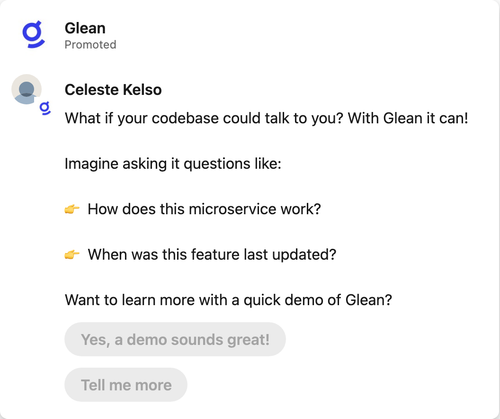Screen dimensions: 500x419
Task: Click the 'Imagine asking it questions like:' text
Action: coord(173,164)
